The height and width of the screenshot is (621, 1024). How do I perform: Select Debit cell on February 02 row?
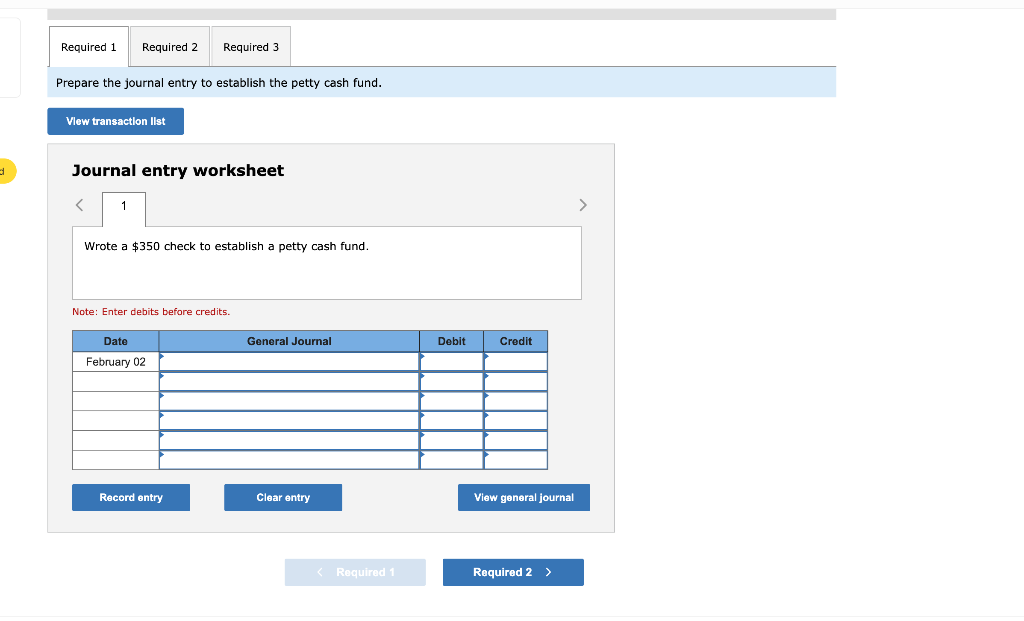click(451, 362)
